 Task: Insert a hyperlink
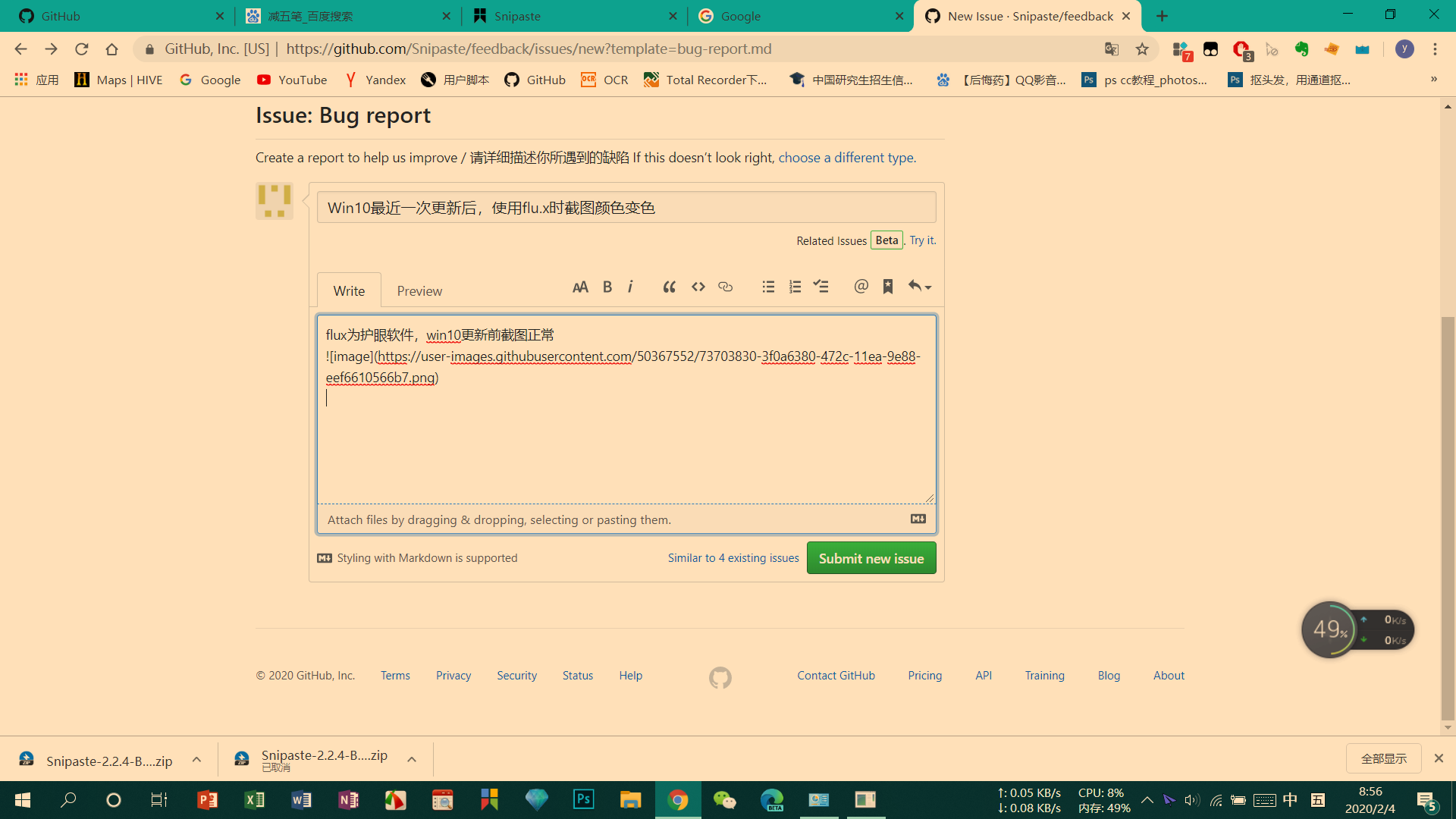(x=725, y=287)
